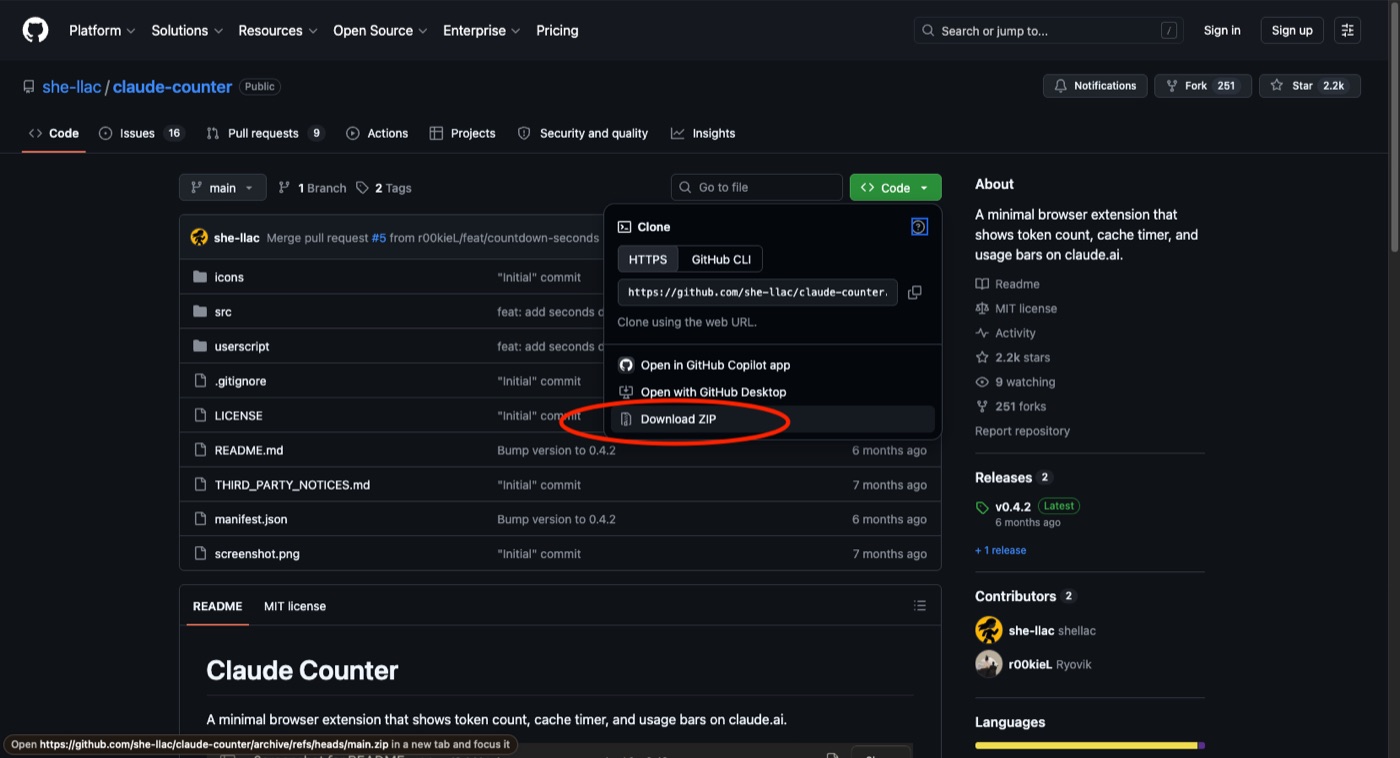Open the Copilot settings icon in header
This screenshot has height=758, width=1400.
coord(1347,30)
